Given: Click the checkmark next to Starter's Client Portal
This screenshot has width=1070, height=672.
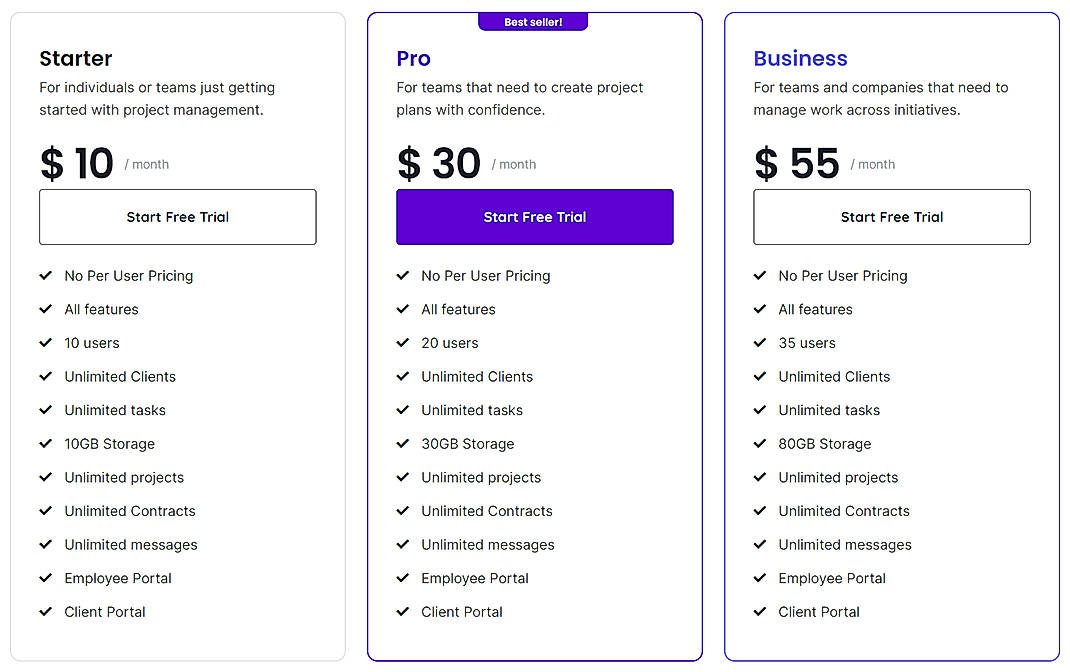Looking at the screenshot, I should 46,611.
